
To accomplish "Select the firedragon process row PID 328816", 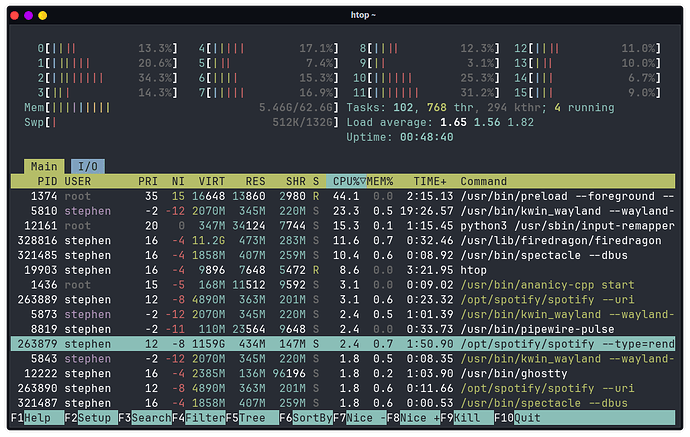I will click(x=343, y=241).
